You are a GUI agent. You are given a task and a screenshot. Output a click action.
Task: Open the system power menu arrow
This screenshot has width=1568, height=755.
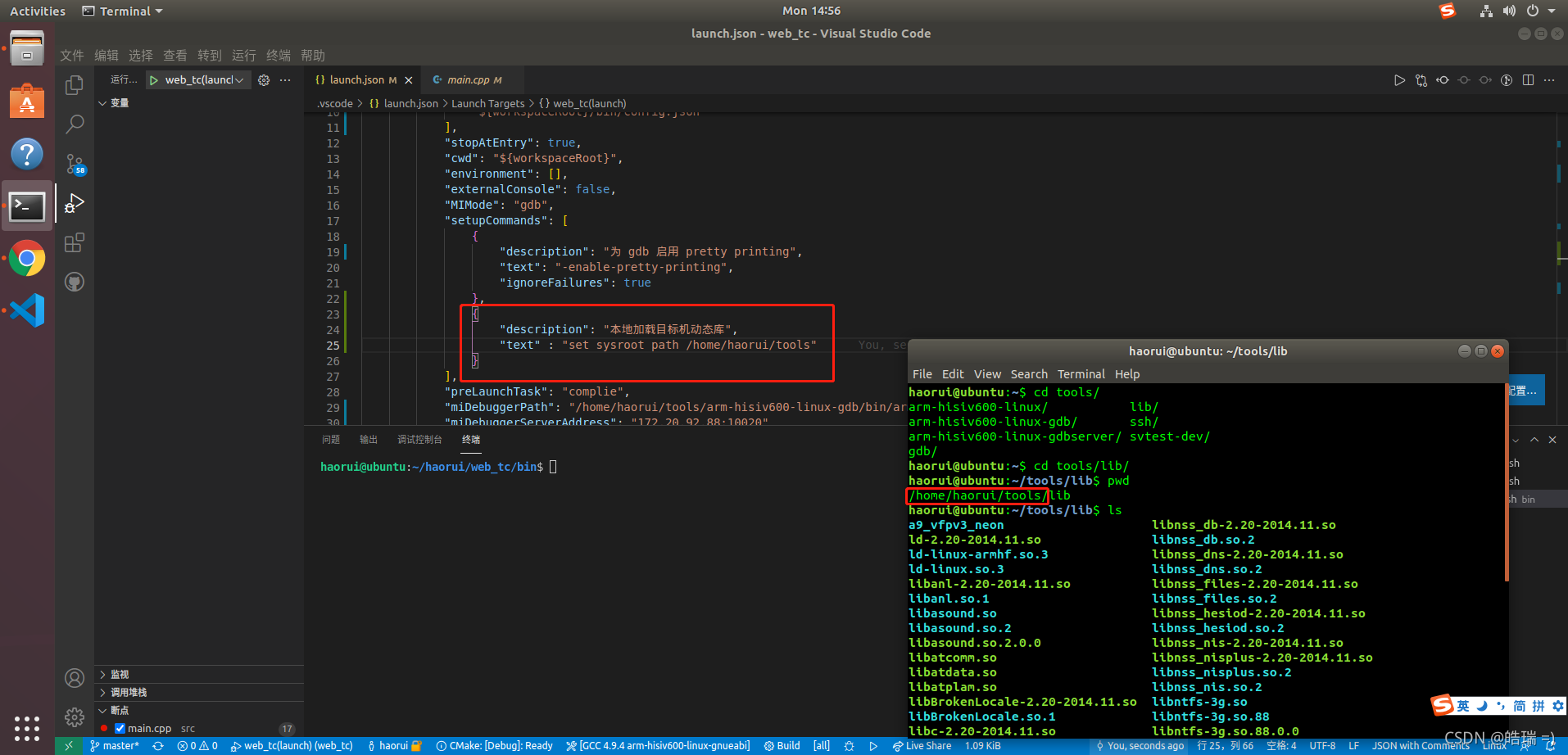[1552, 11]
